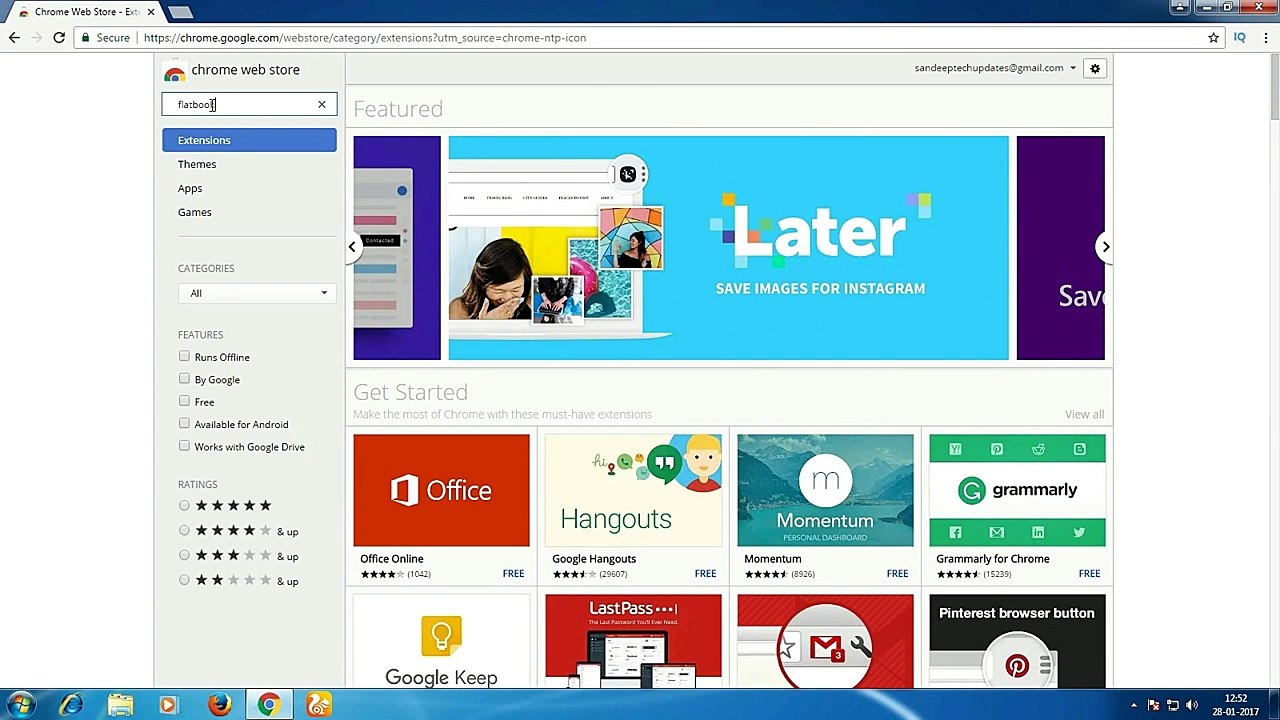Switch to Chrome on the taskbar
The image size is (1280, 720).
click(268, 705)
